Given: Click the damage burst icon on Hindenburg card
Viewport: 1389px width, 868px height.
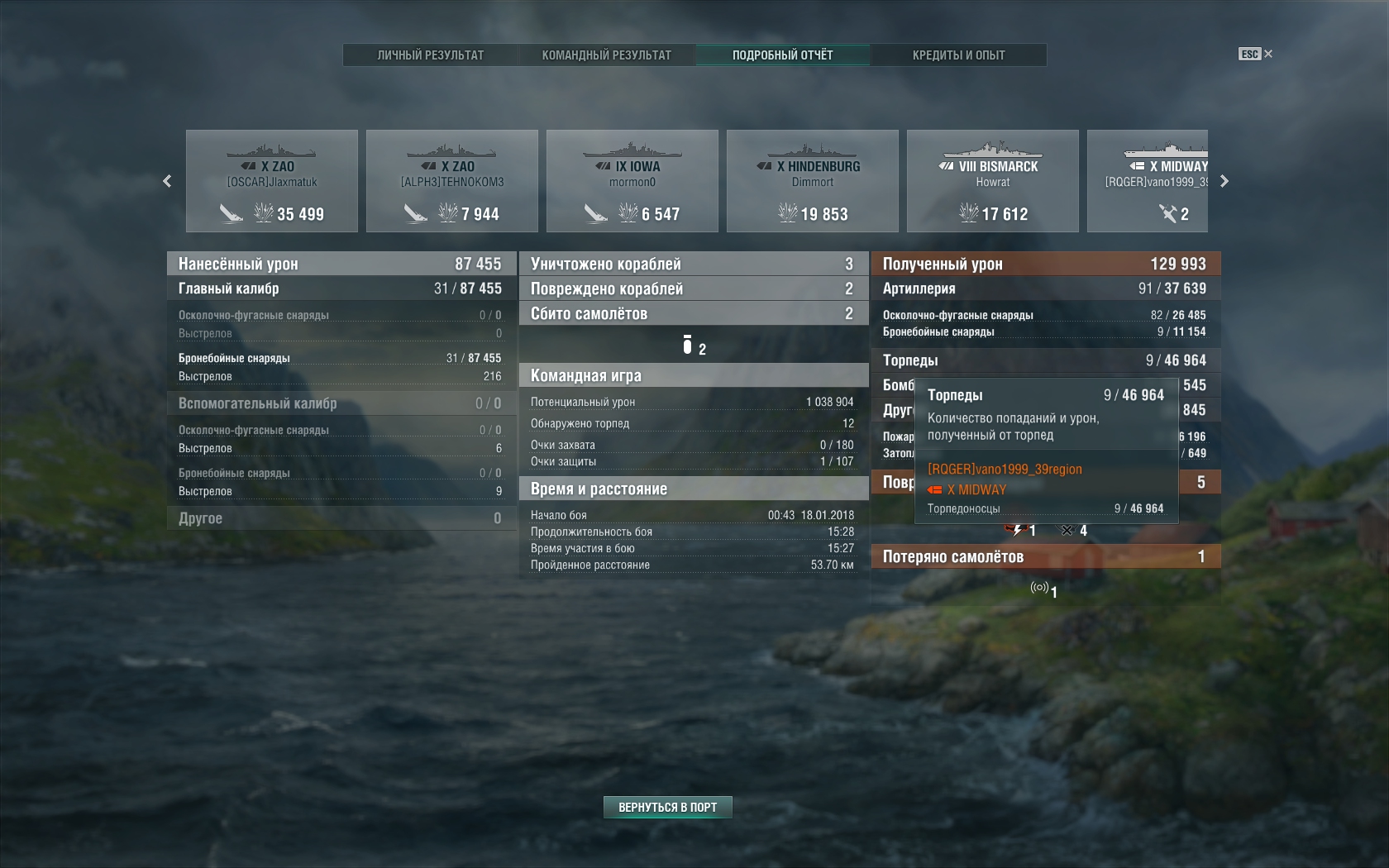Looking at the screenshot, I should (x=787, y=213).
